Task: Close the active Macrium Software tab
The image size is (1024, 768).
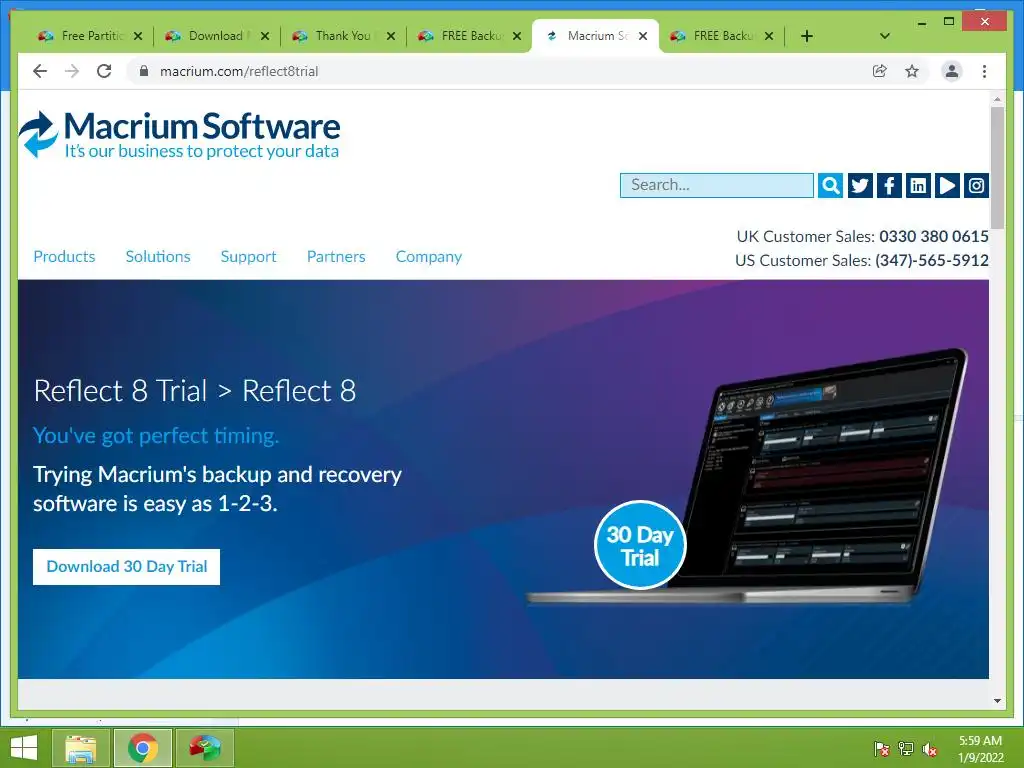Action: tap(643, 36)
